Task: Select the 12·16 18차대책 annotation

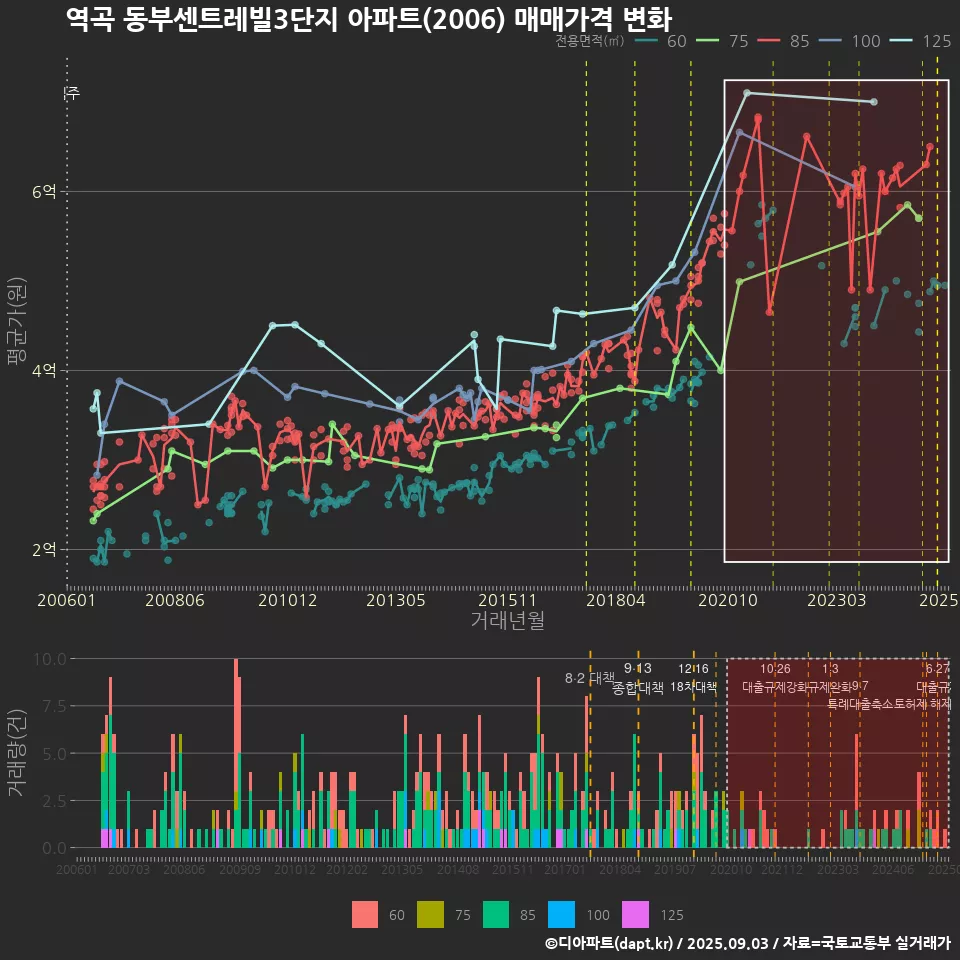Action: (x=693, y=678)
